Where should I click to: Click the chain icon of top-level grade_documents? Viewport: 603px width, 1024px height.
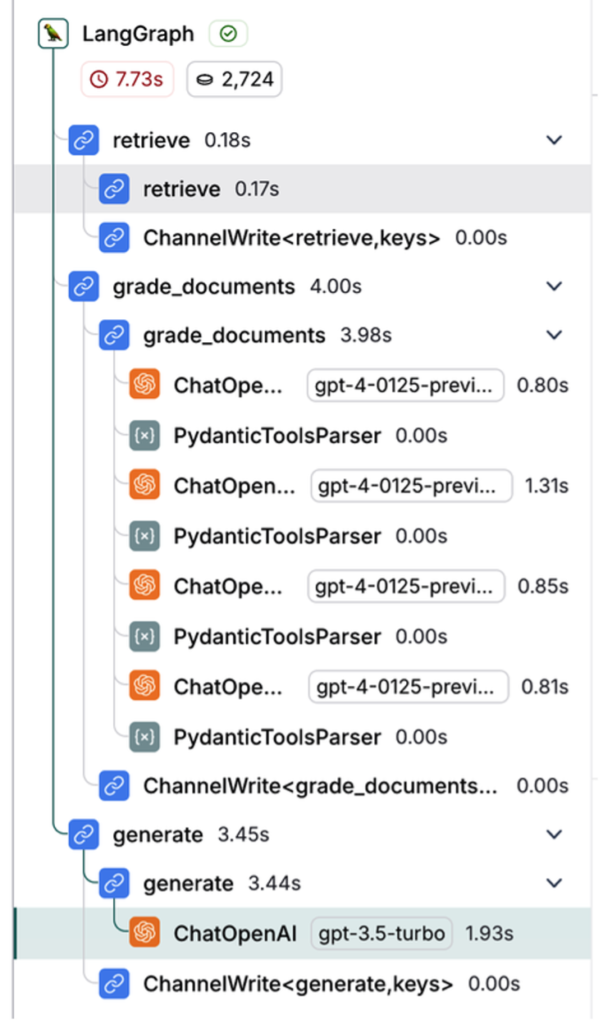coord(85,286)
